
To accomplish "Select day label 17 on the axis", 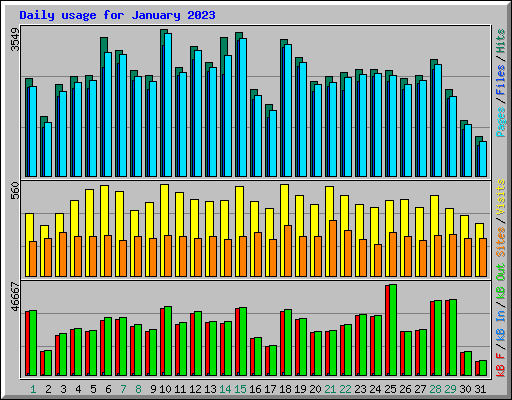I will [270, 389].
